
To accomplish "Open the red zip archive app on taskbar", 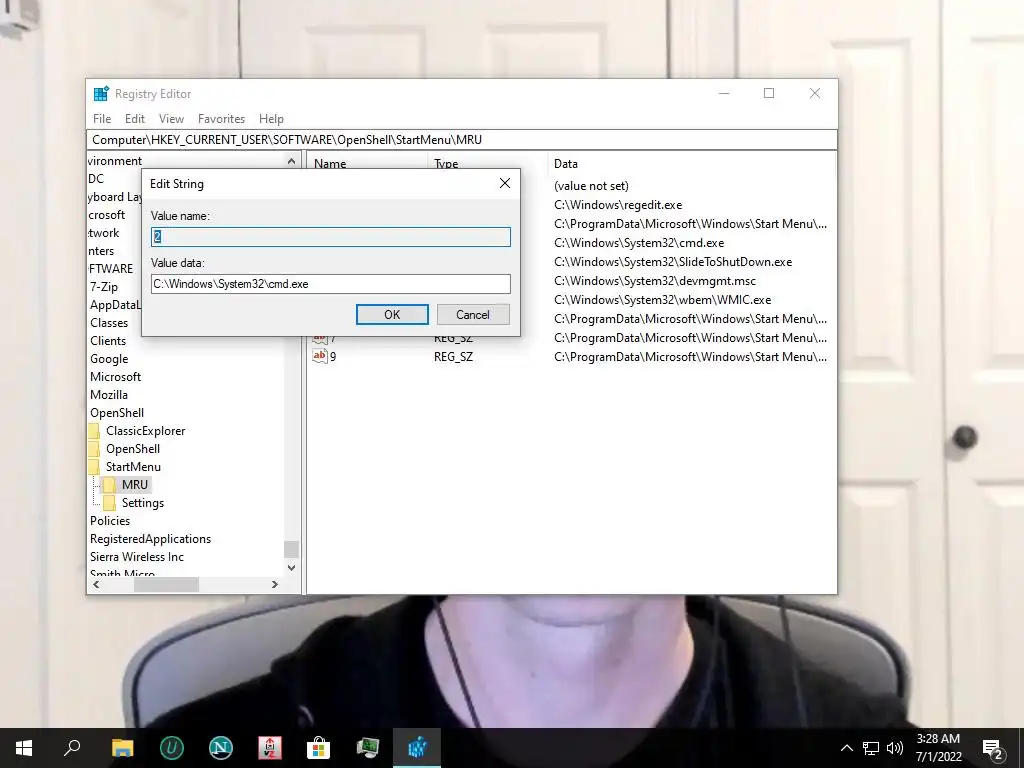I will click(x=270, y=748).
